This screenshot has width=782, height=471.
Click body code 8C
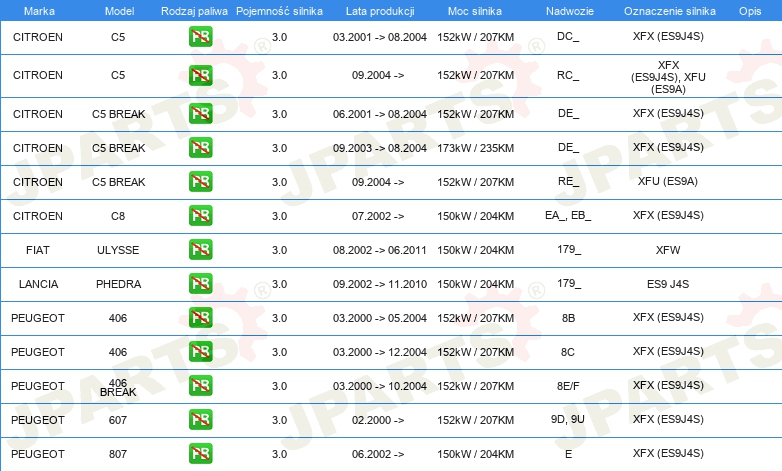pyautogui.click(x=568, y=352)
